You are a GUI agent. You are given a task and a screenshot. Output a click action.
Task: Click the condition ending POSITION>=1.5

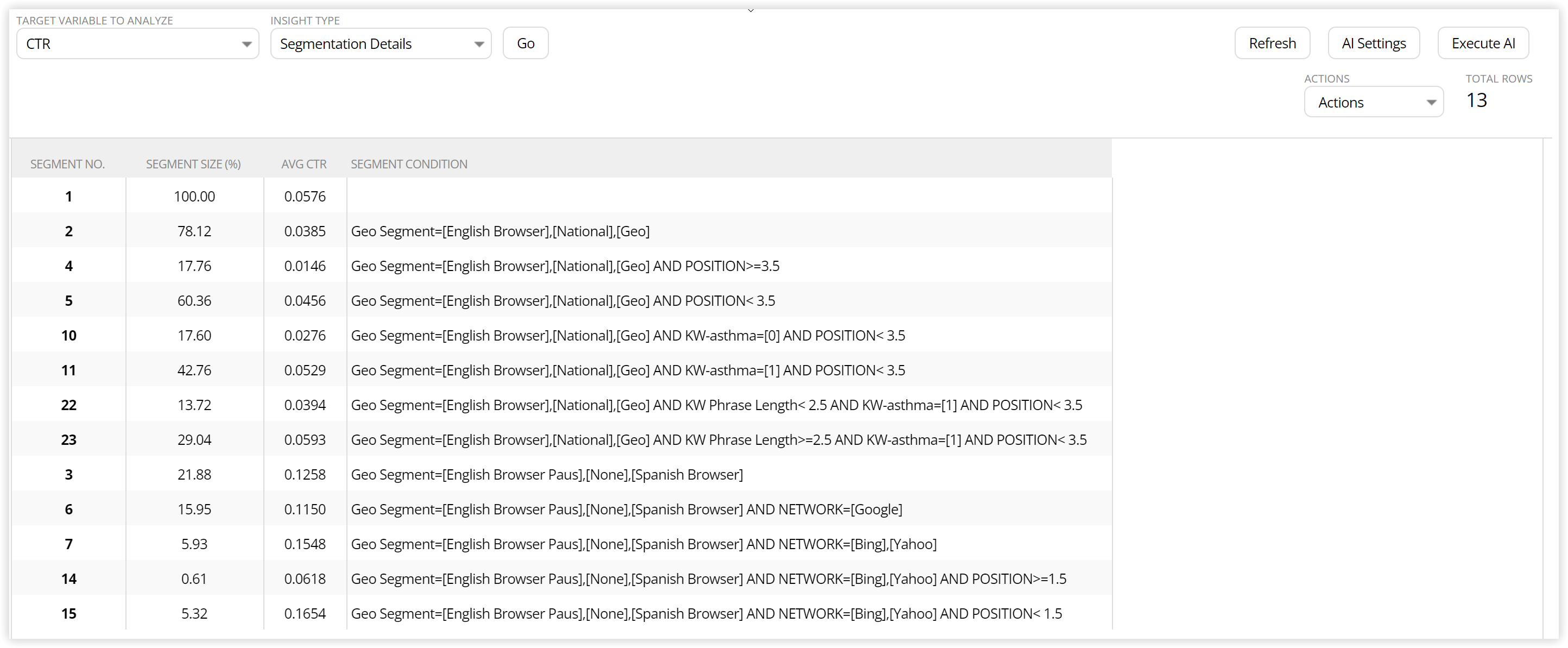click(709, 578)
